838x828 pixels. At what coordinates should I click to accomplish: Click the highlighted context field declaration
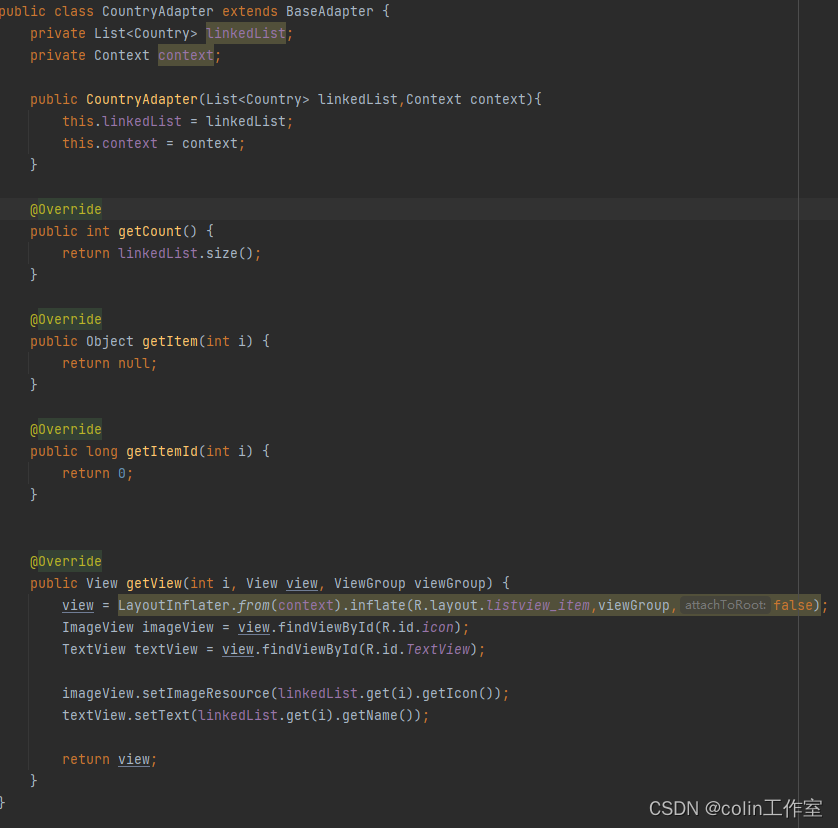click(186, 55)
